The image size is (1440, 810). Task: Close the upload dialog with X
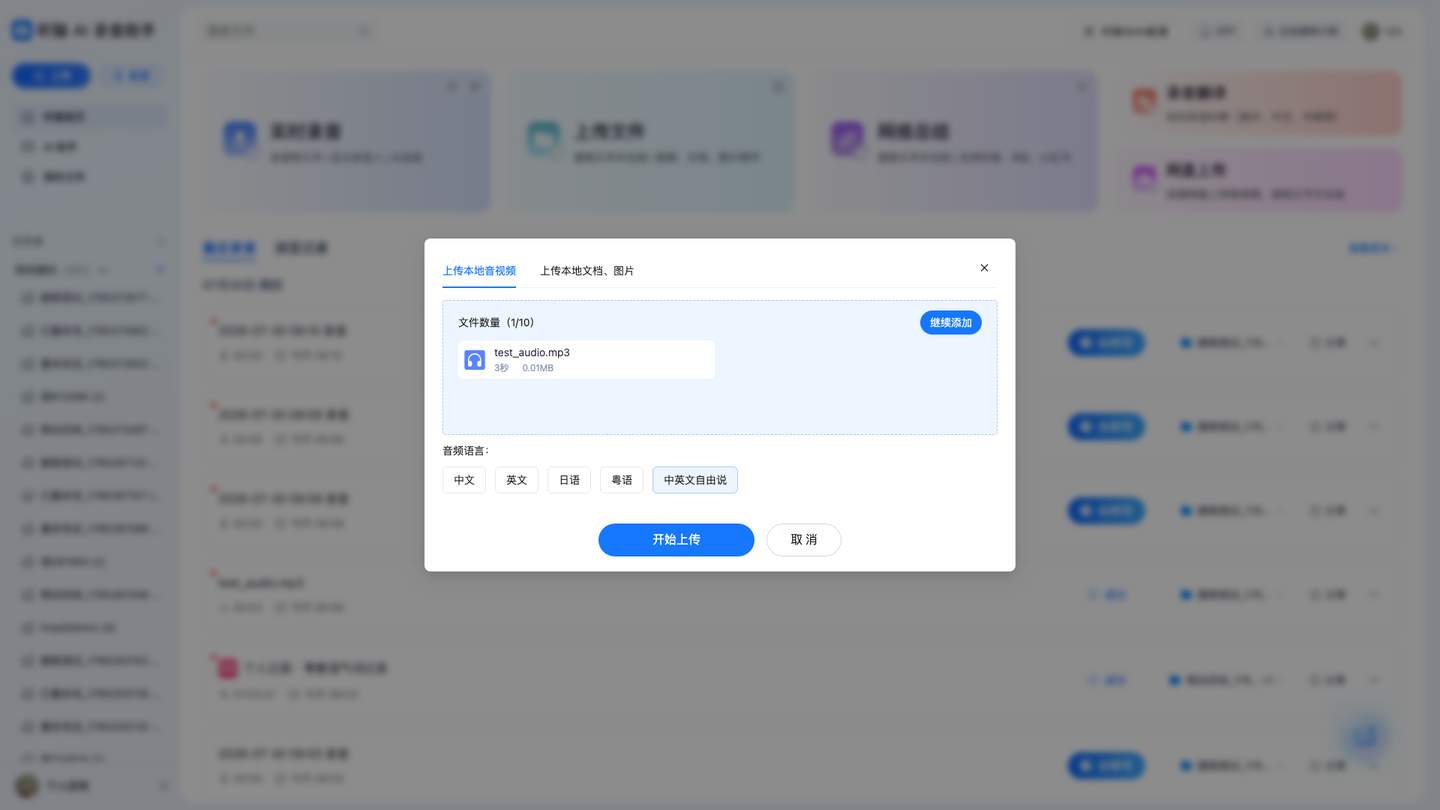[984, 268]
